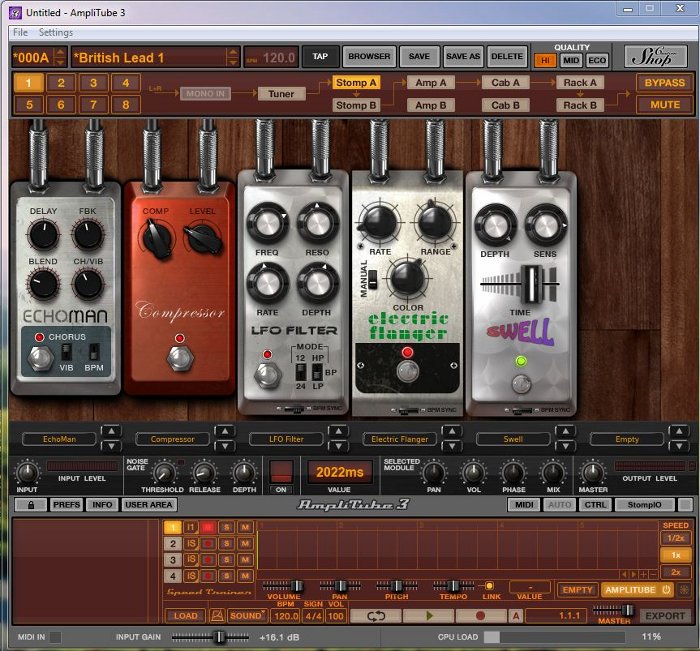Open the Swell stomp slot selector
700x651 pixels.
(513, 439)
